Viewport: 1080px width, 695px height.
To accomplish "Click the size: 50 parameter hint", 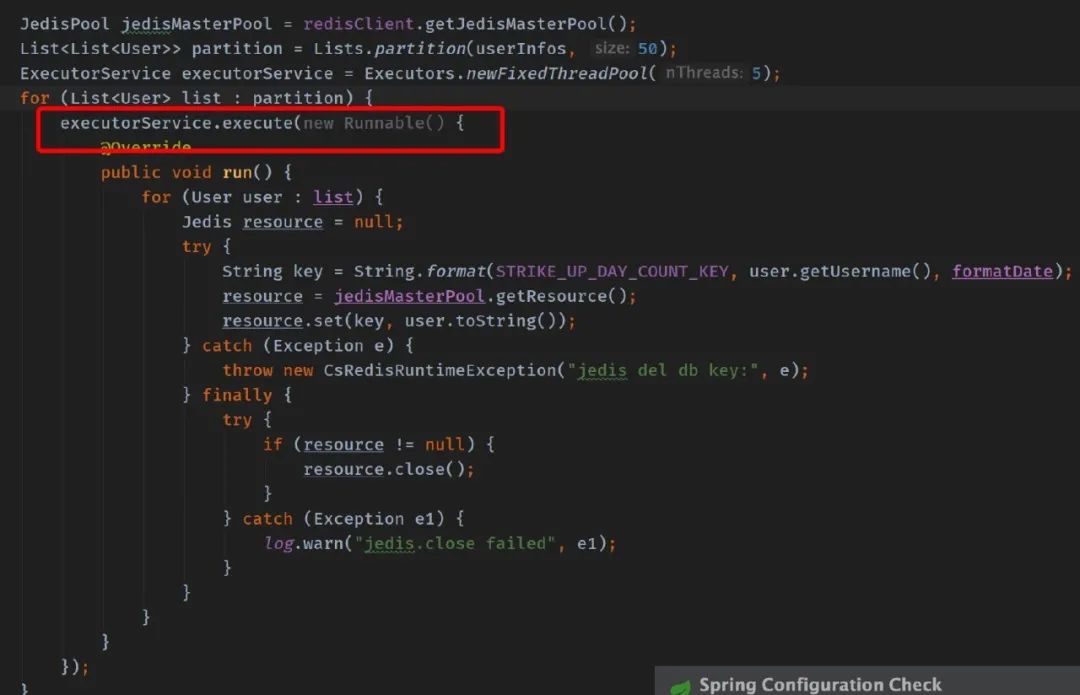I will pos(625,49).
